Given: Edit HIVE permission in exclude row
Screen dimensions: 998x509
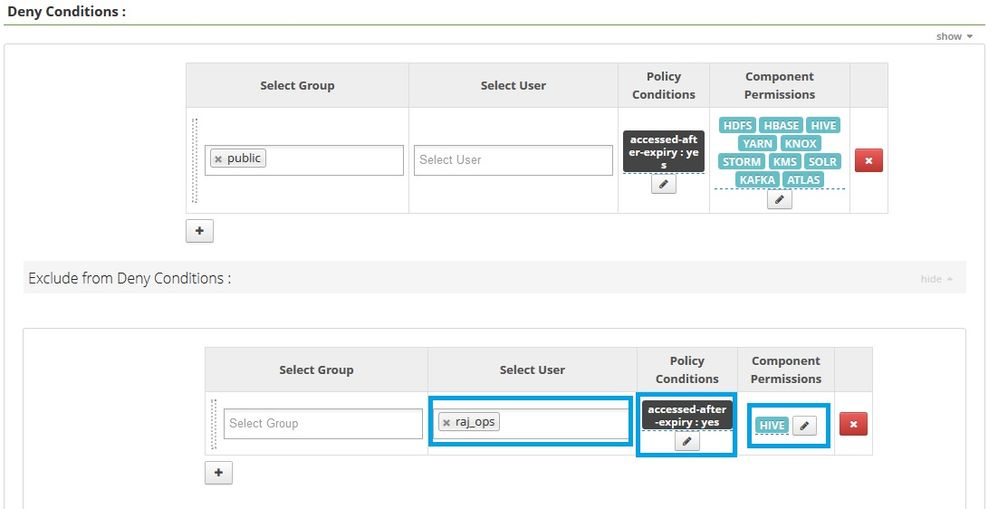Looking at the screenshot, I should point(805,425).
